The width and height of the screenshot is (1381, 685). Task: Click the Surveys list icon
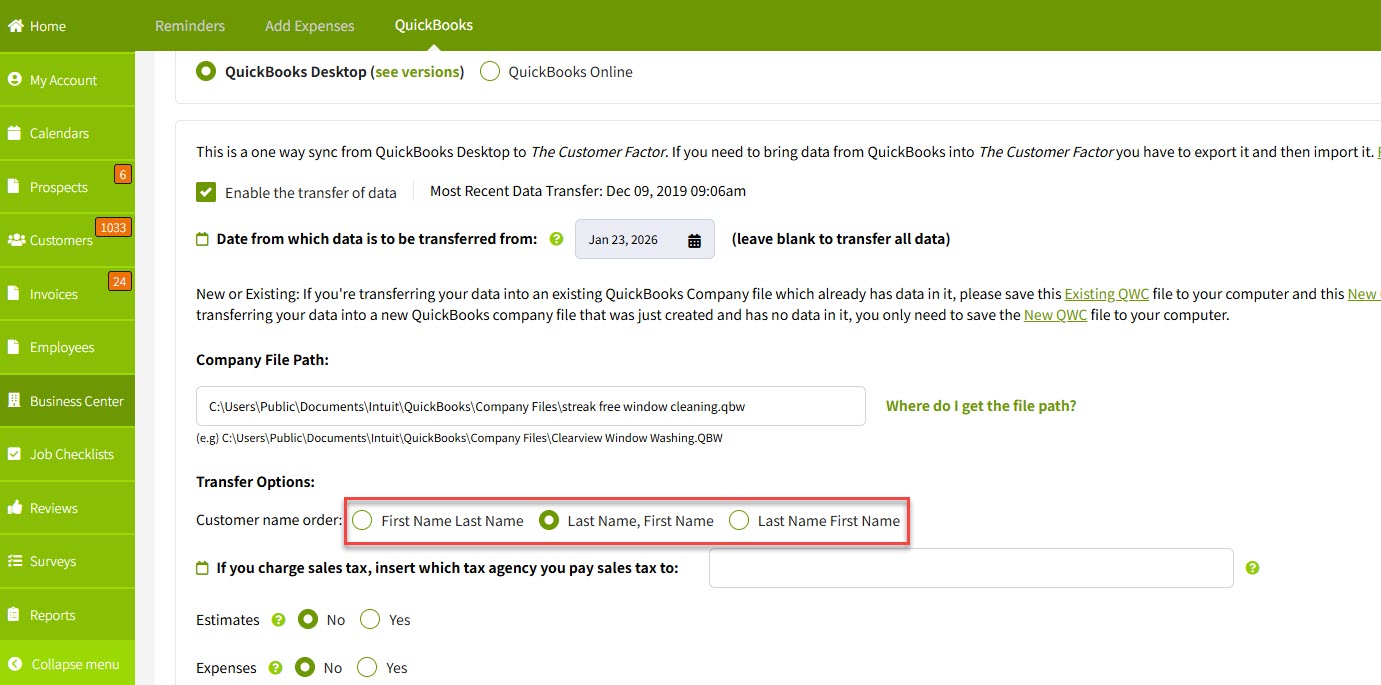point(15,561)
